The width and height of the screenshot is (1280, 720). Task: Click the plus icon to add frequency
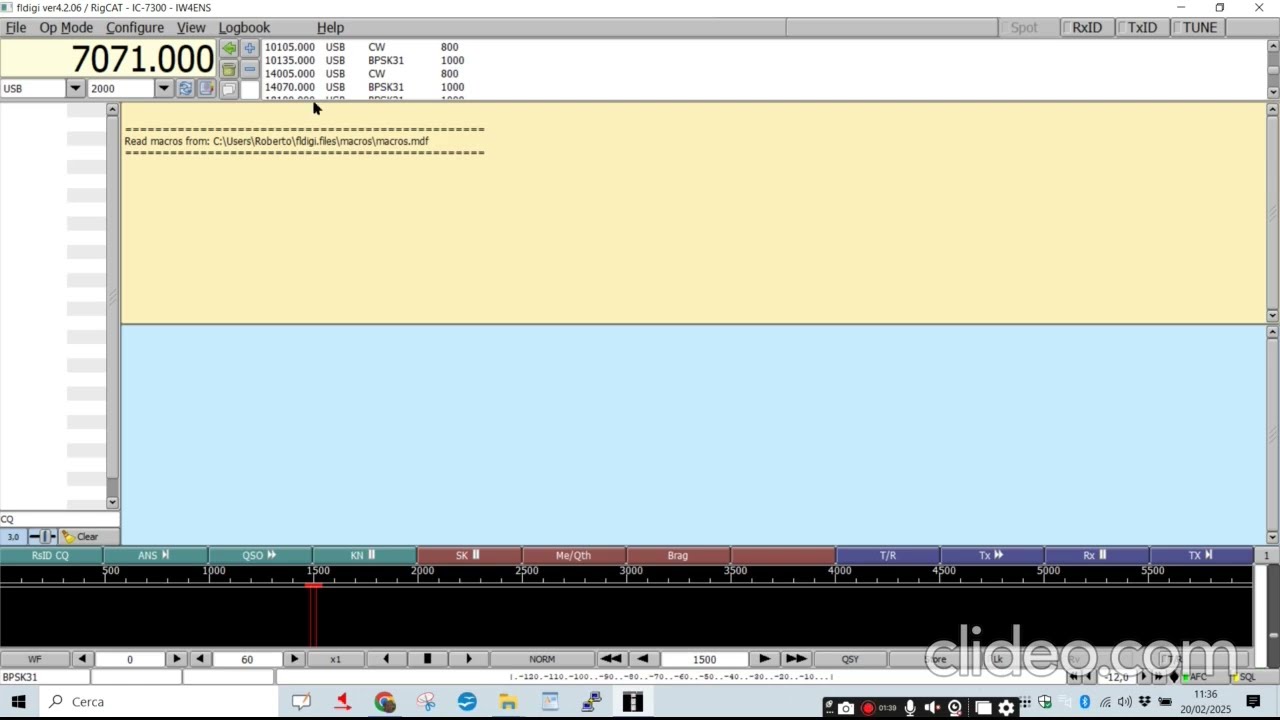250,48
